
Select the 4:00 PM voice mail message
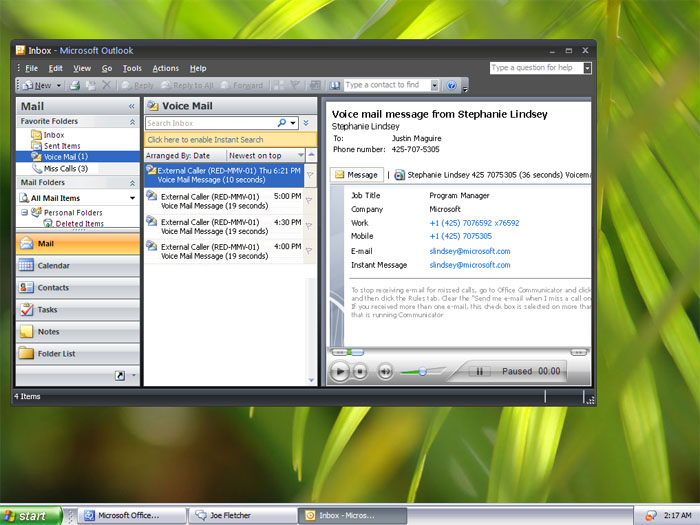click(x=225, y=251)
